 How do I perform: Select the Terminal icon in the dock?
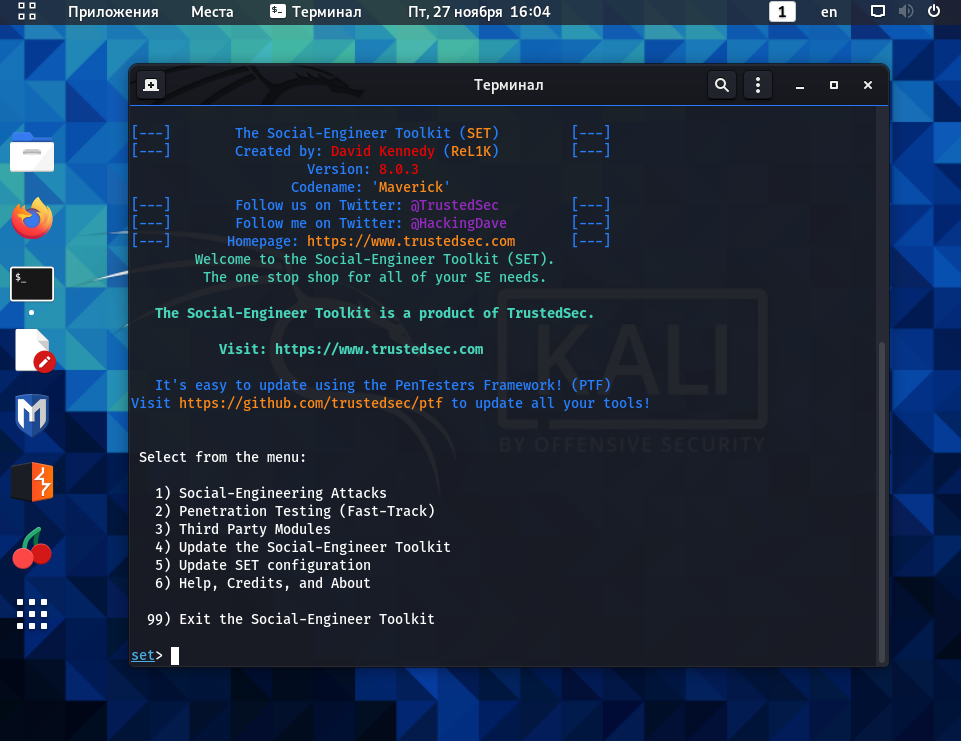(x=32, y=284)
